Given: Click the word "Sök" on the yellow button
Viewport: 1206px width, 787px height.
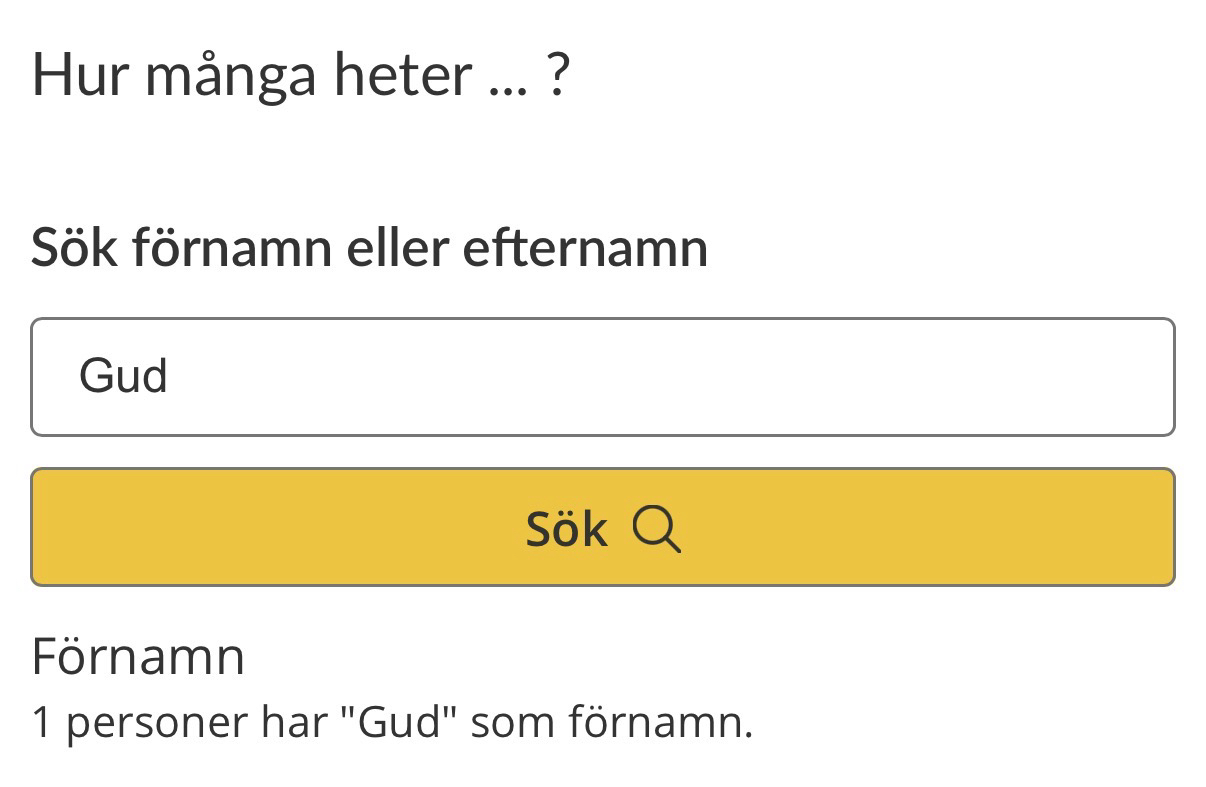Looking at the screenshot, I should 566,529.
